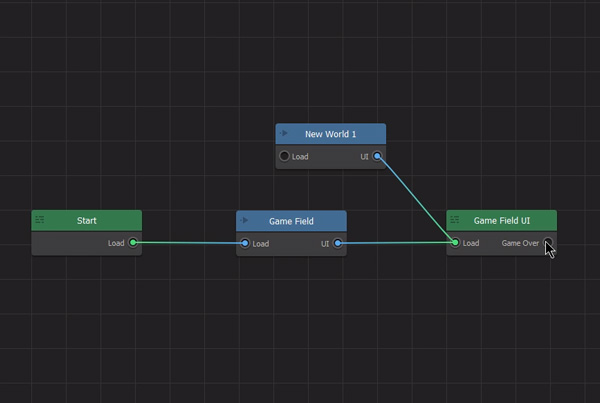The width and height of the screenshot is (600, 403).
Task: Click the 'UI' label on New World 1 node
Action: 364,157
